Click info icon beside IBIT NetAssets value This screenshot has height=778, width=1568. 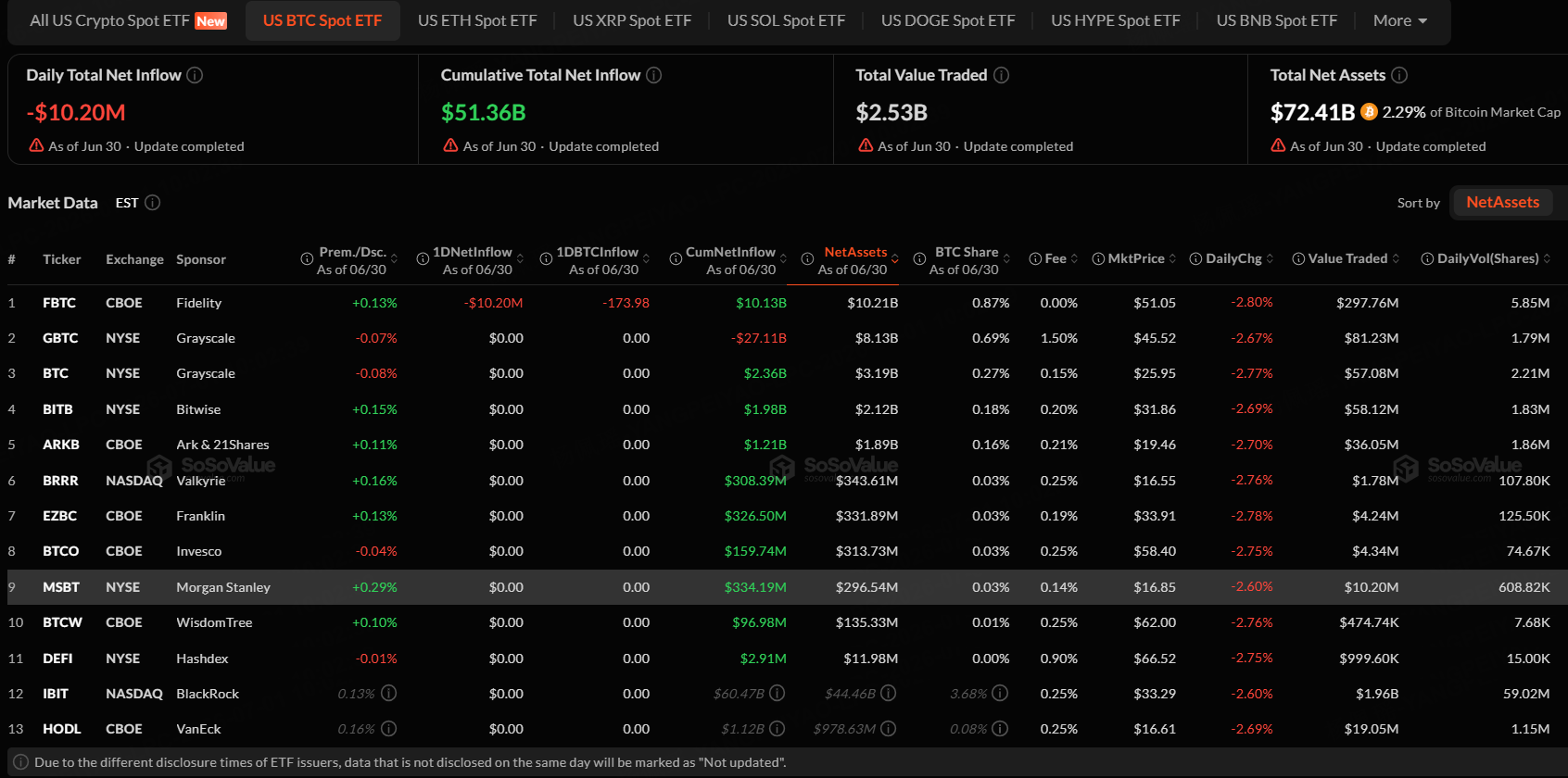point(888,693)
